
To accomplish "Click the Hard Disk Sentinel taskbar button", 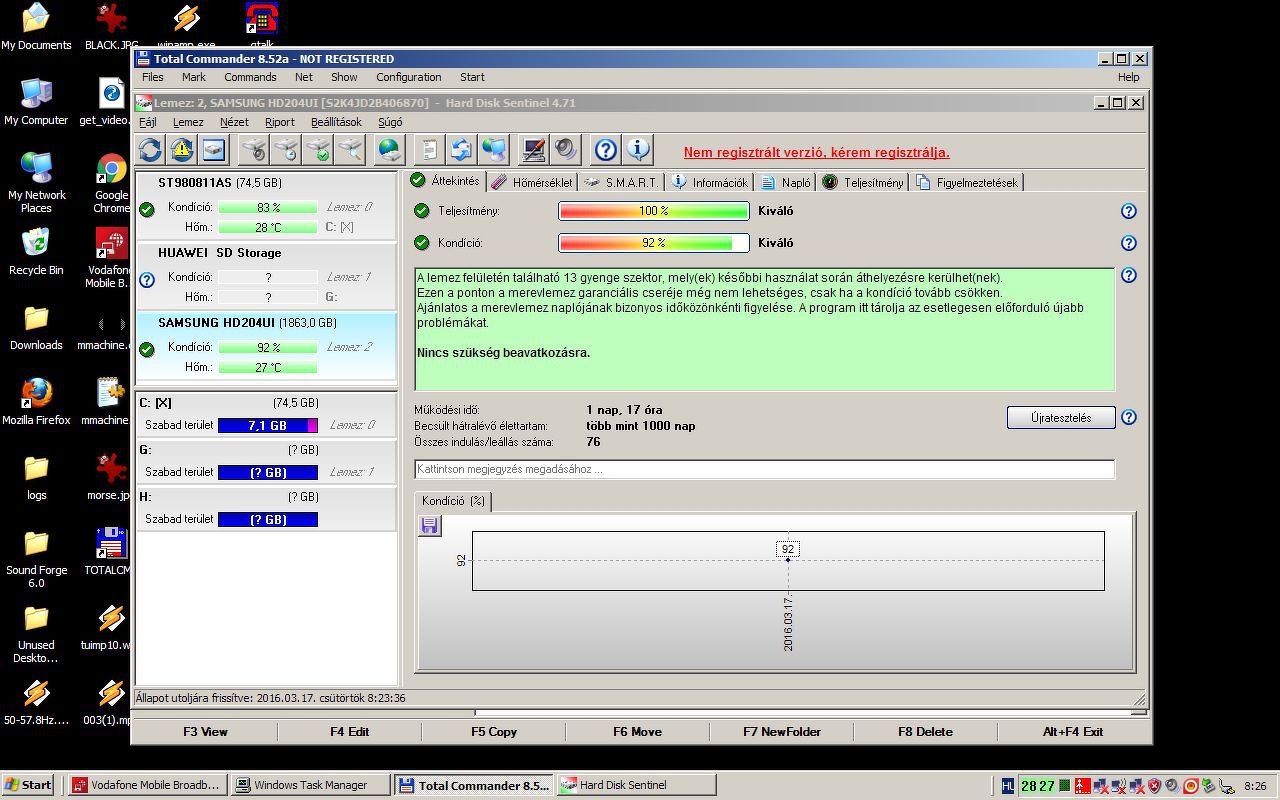I will [x=635, y=785].
